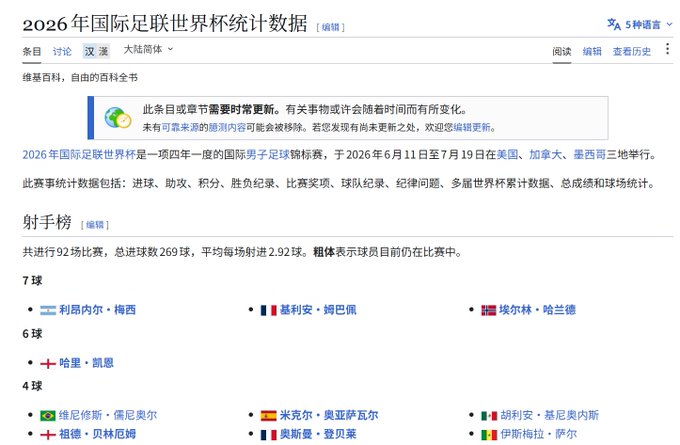Click the Mexico flag next to 基尼奥内斯
Viewport: 680px width, 445px height.
pyautogui.click(x=489, y=416)
